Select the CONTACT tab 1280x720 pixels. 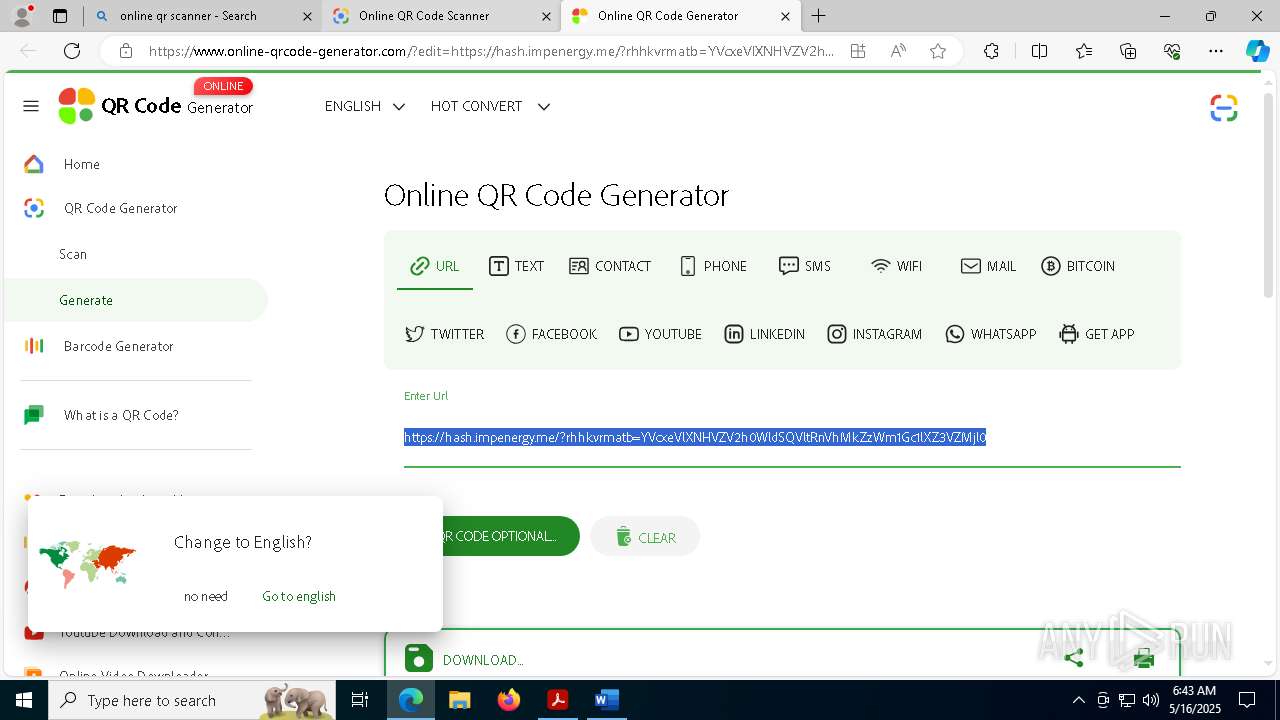(610, 266)
